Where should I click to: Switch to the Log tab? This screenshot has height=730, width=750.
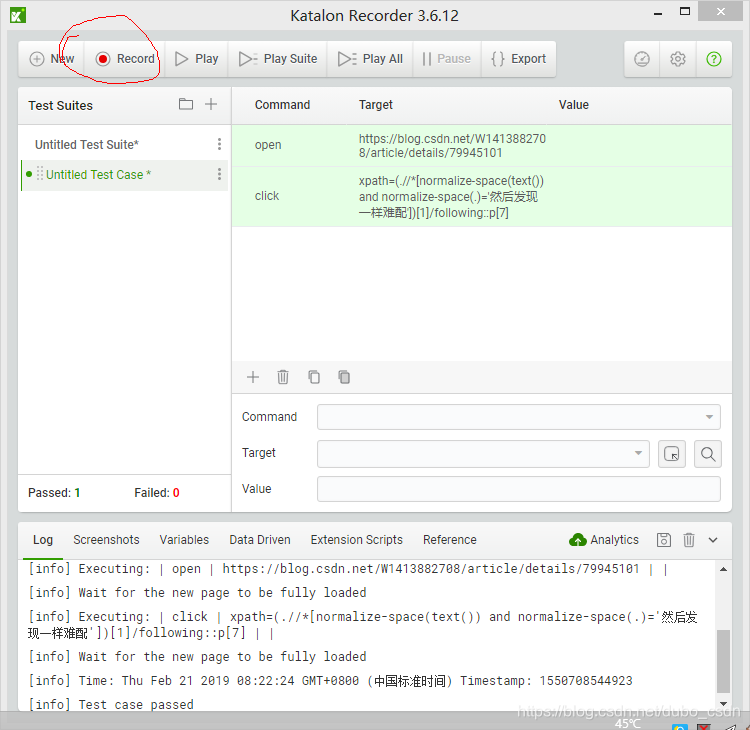tap(43, 540)
